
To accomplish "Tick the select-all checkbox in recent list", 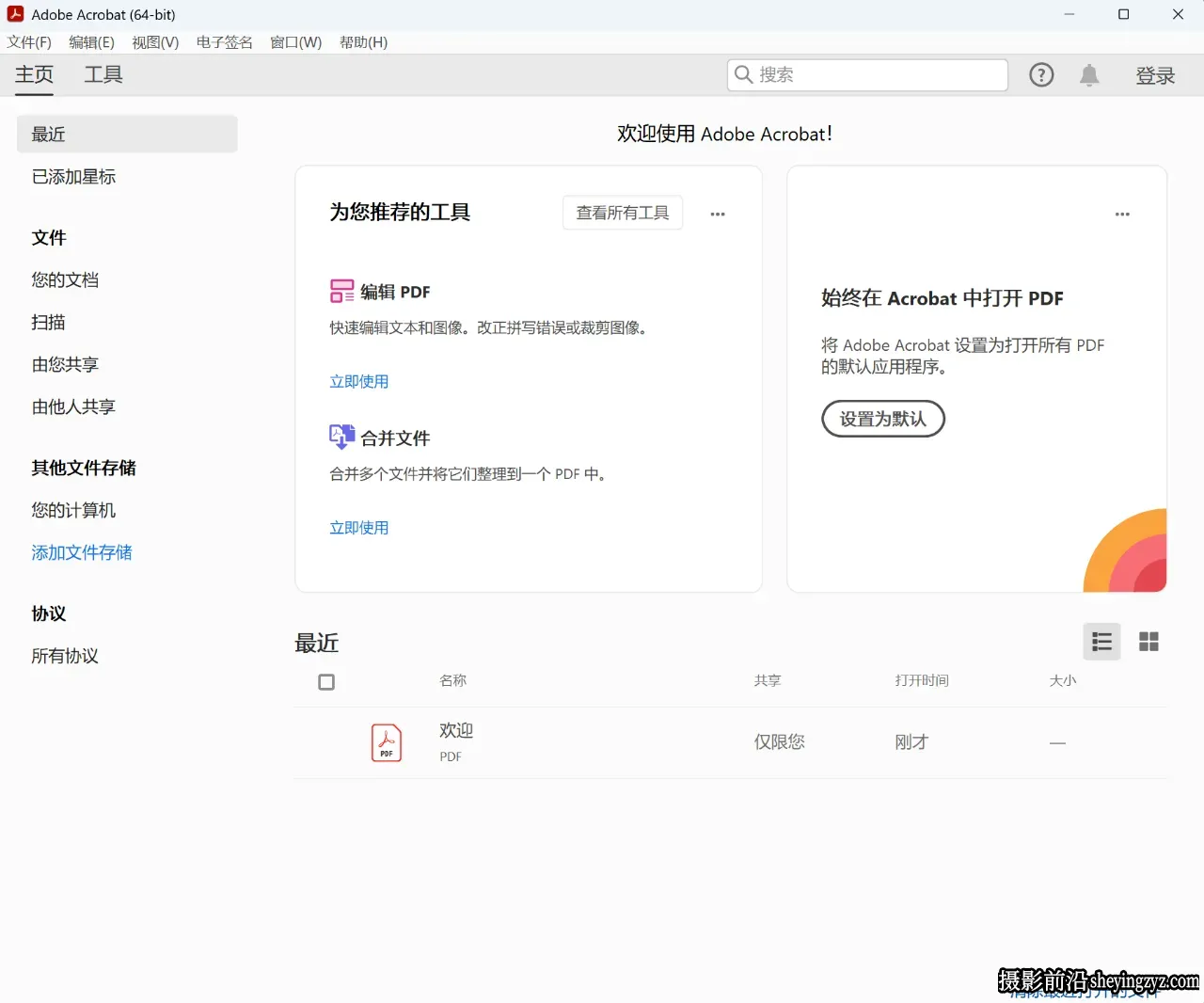I will pyautogui.click(x=326, y=682).
